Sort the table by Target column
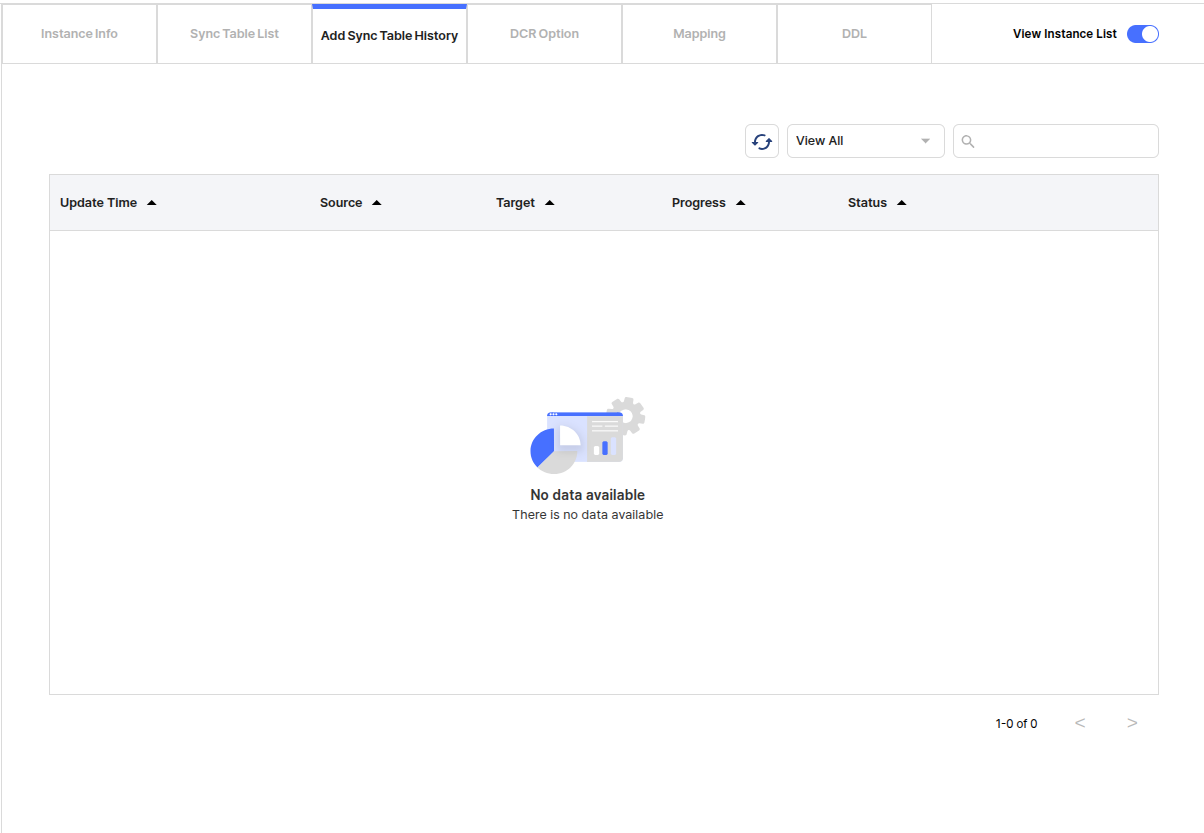The image size is (1204, 833). (x=551, y=202)
